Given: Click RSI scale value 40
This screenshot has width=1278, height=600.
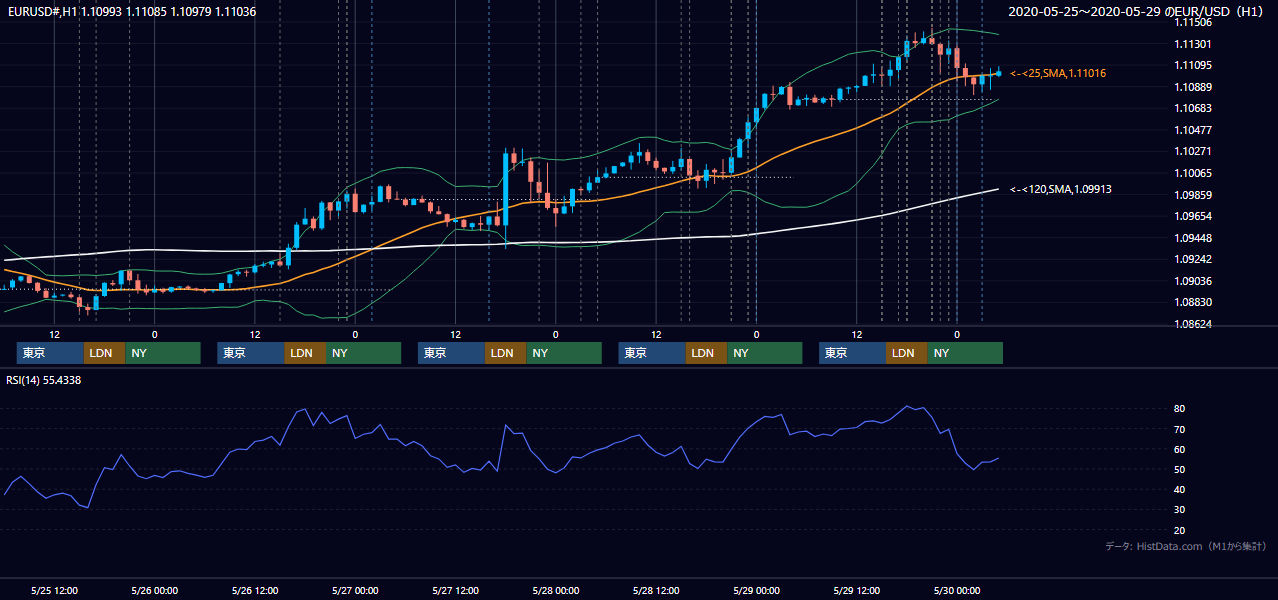Looking at the screenshot, I should click(1180, 489).
